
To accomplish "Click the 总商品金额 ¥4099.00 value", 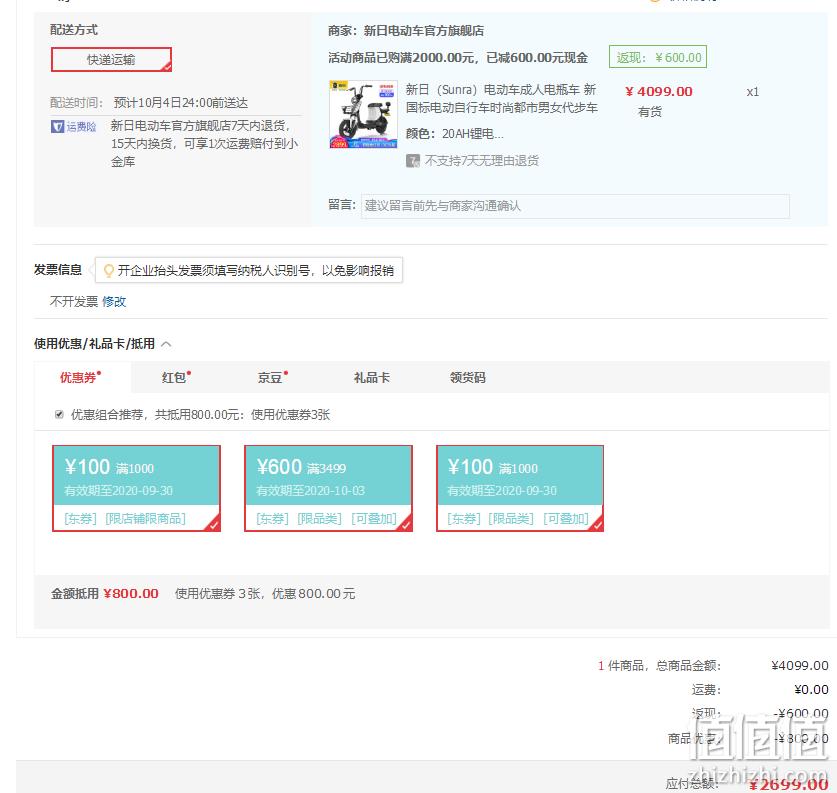I will click(x=800, y=665).
